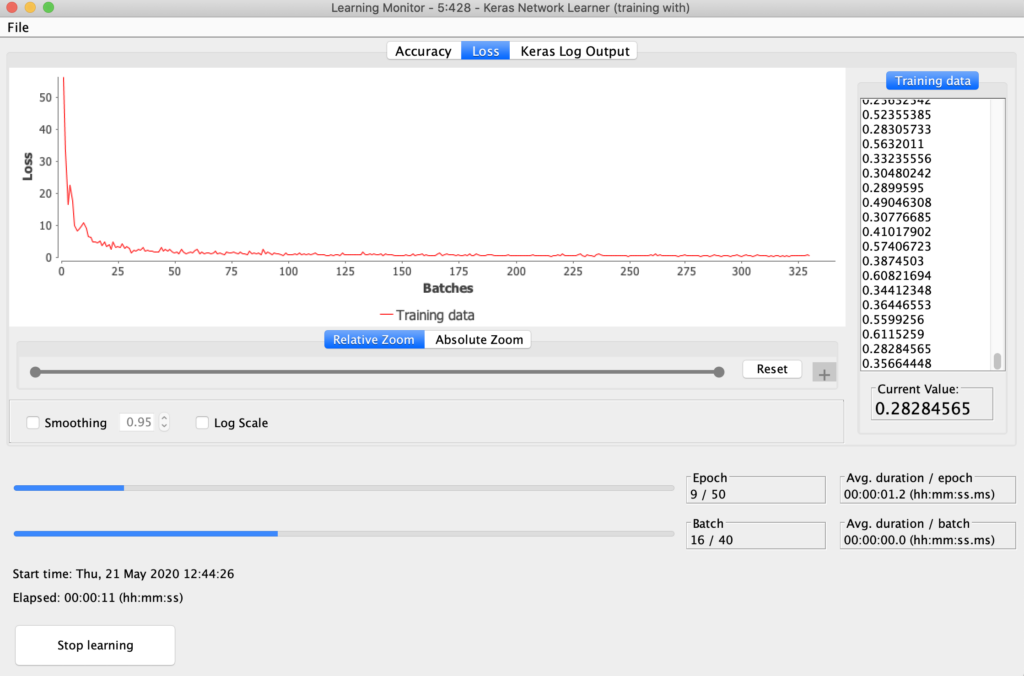Click the right zoom slider handle
The width and height of the screenshot is (1024, 676).
click(x=719, y=372)
